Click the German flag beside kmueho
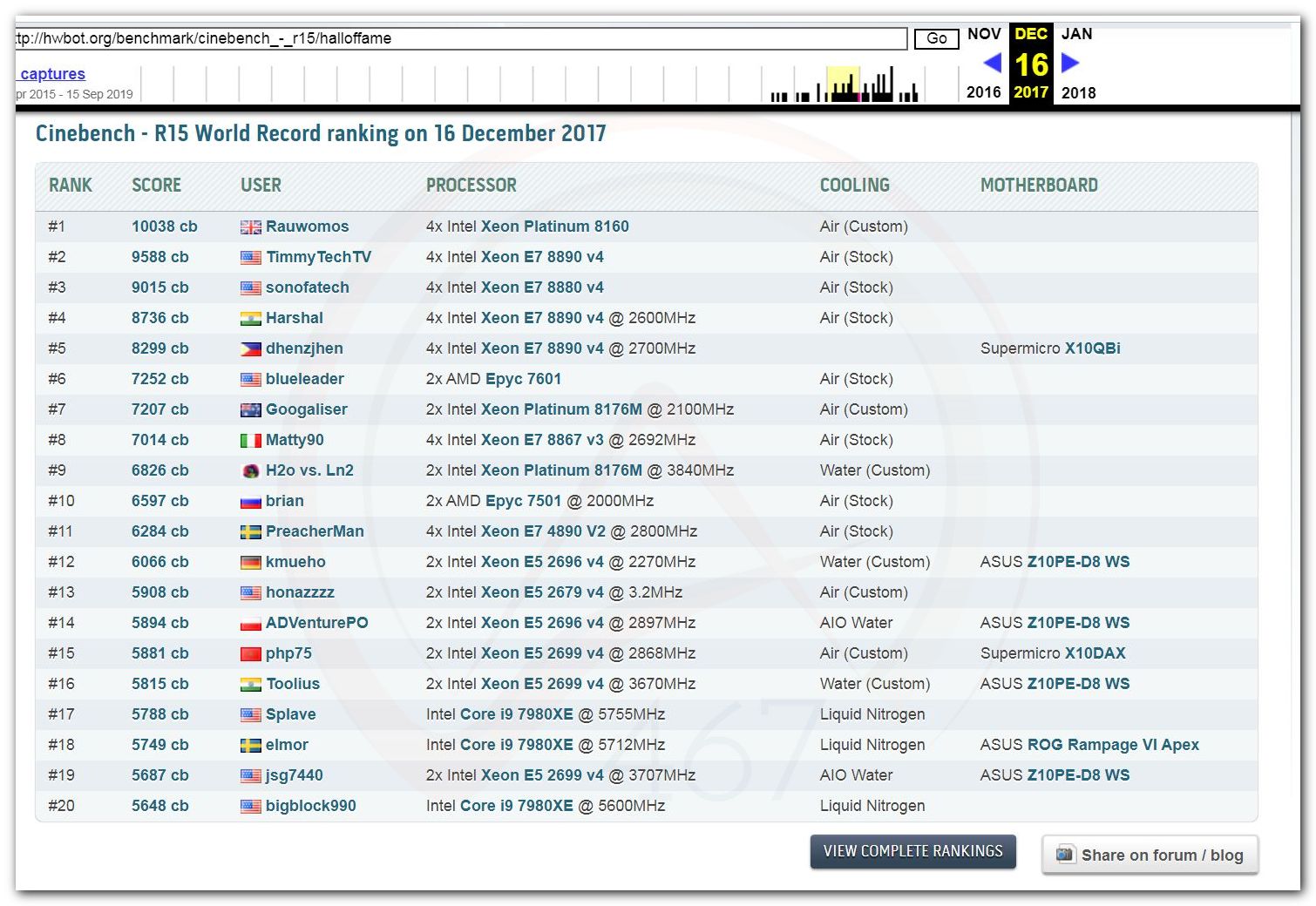 tap(250, 563)
